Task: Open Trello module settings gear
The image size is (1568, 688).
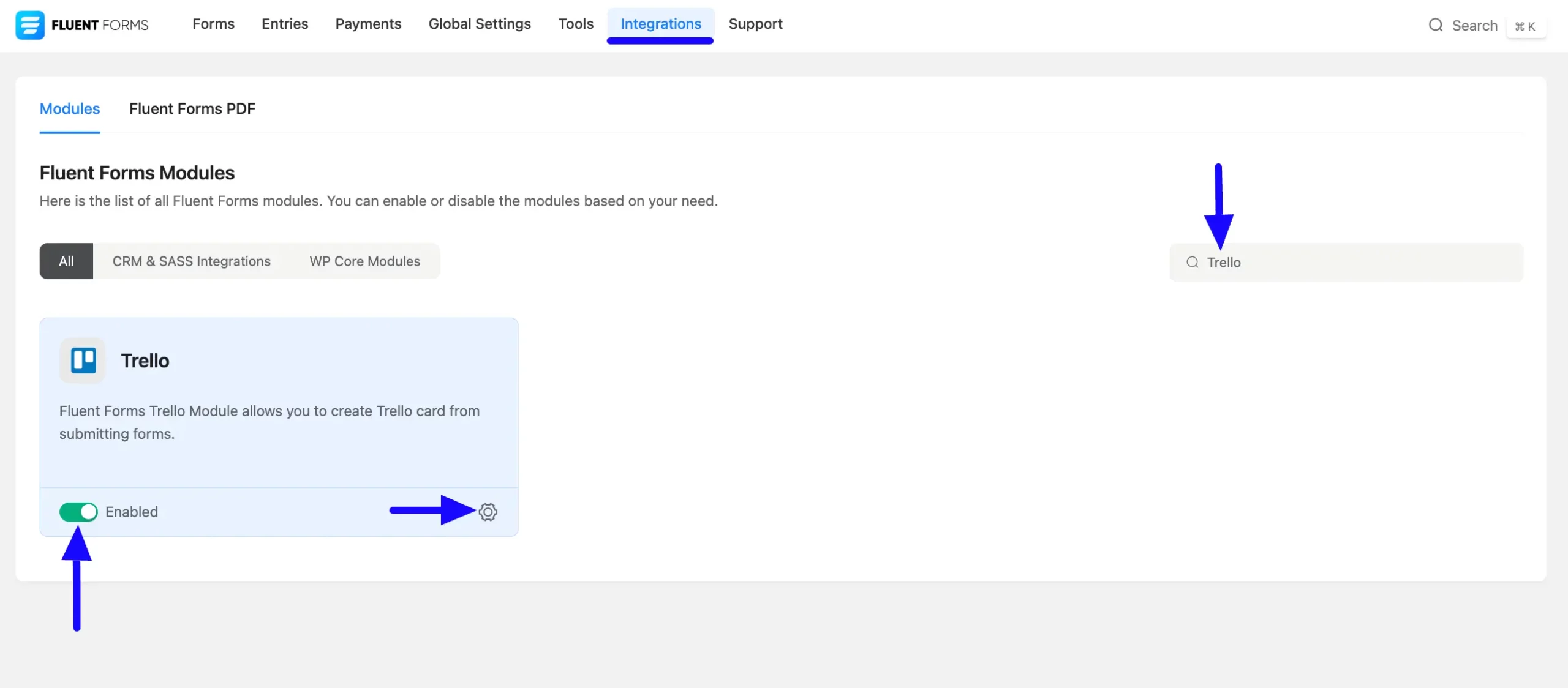Action: pos(488,512)
